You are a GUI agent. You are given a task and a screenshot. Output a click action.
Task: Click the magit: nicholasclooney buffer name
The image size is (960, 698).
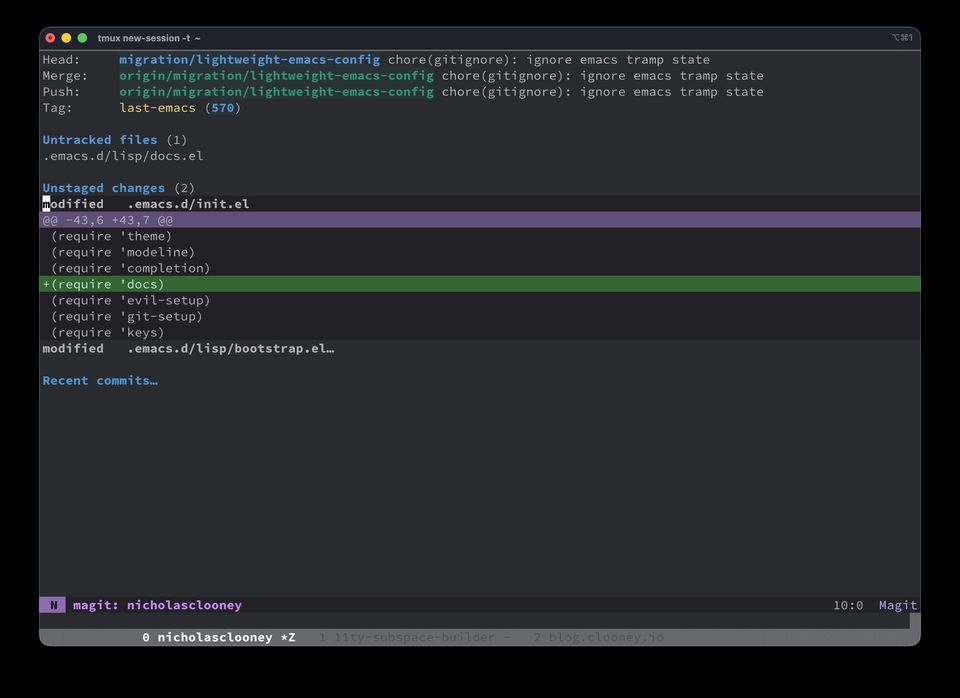(x=157, y=605)
